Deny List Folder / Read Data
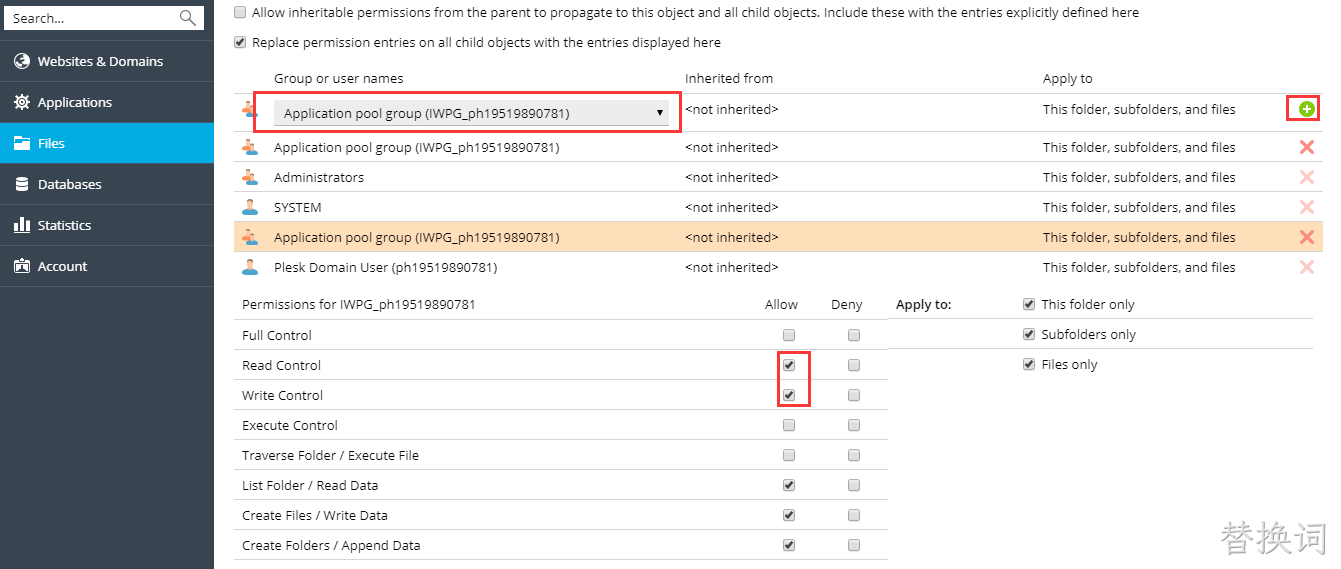This screenshot has width=1341, height=569. (x=854, y=485)
